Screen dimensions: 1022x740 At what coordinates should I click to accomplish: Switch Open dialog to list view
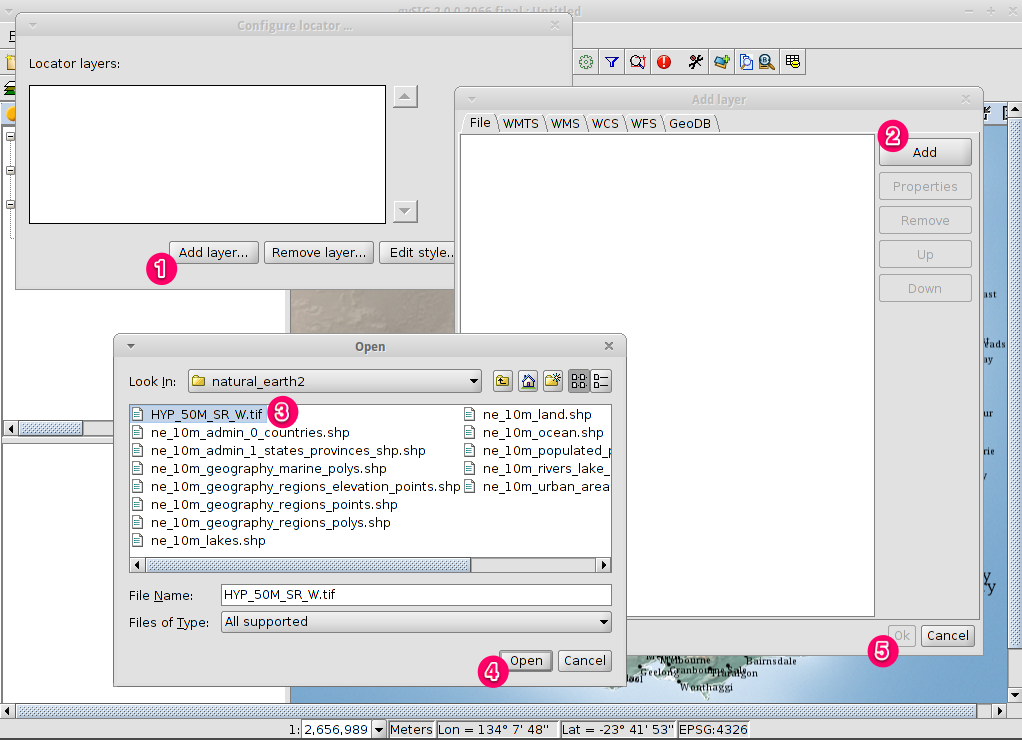(579, 381)
